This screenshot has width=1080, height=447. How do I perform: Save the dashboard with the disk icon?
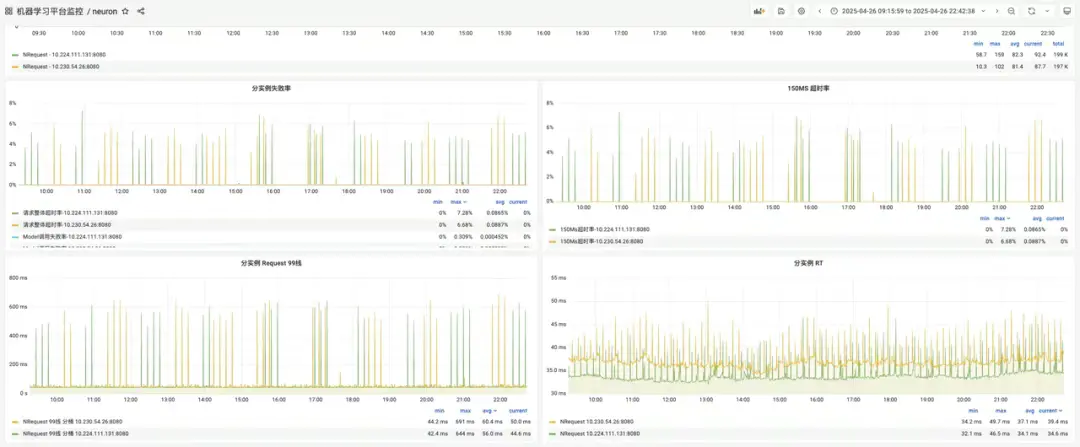click(781, 11)
